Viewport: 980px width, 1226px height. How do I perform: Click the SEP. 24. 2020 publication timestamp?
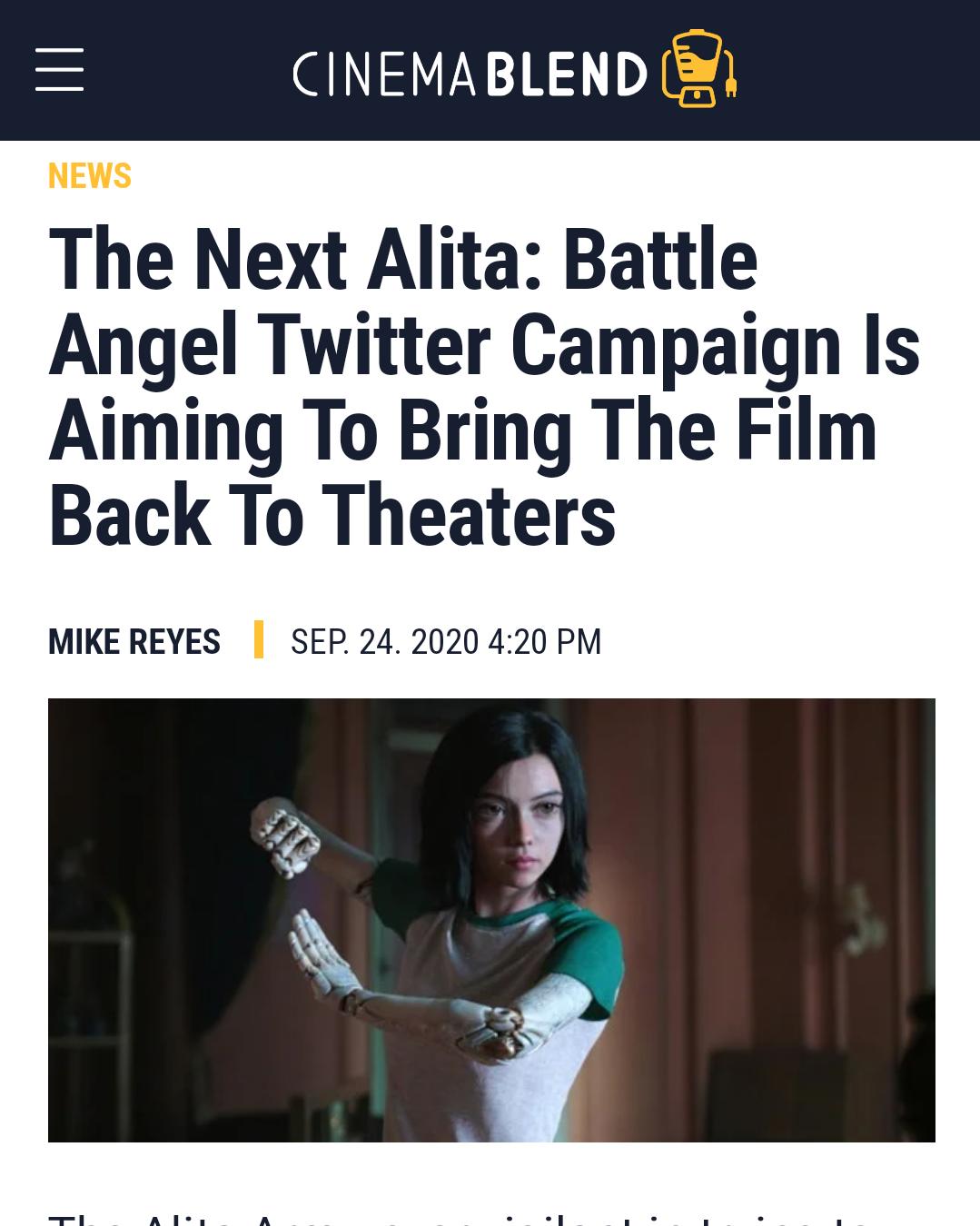click(384, 641)
